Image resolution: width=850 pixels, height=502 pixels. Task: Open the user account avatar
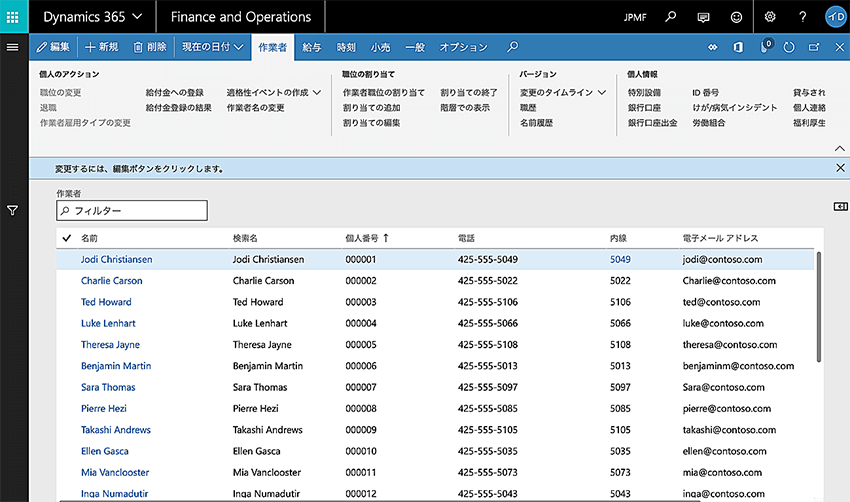pyautogui.click(x=835, y=17)
